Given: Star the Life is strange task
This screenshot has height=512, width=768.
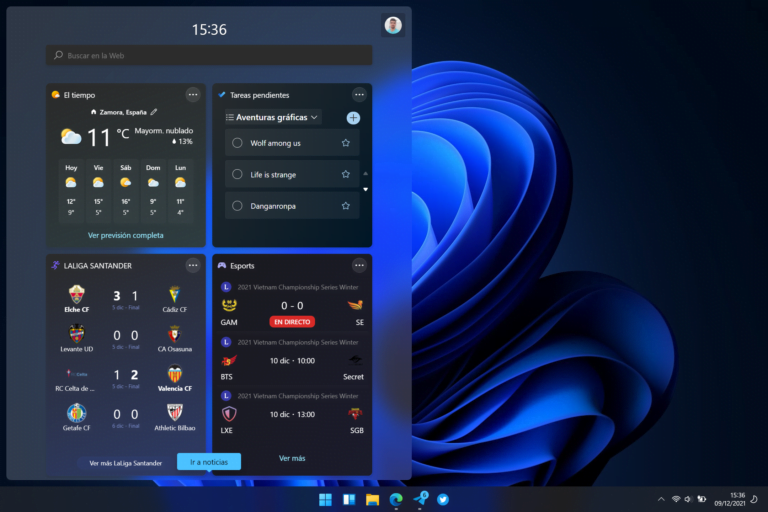Looking at the screenshot, I should tap(346, 174).
